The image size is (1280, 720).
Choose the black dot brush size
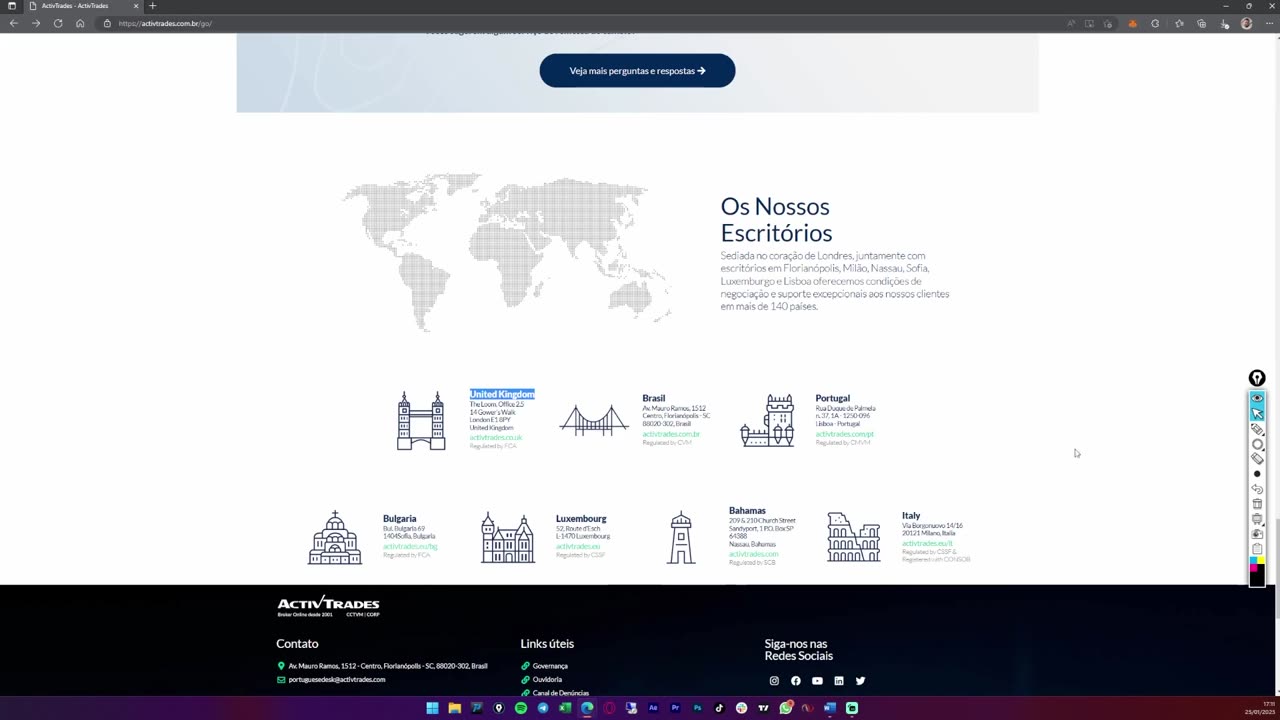(x=1257, y=474)
